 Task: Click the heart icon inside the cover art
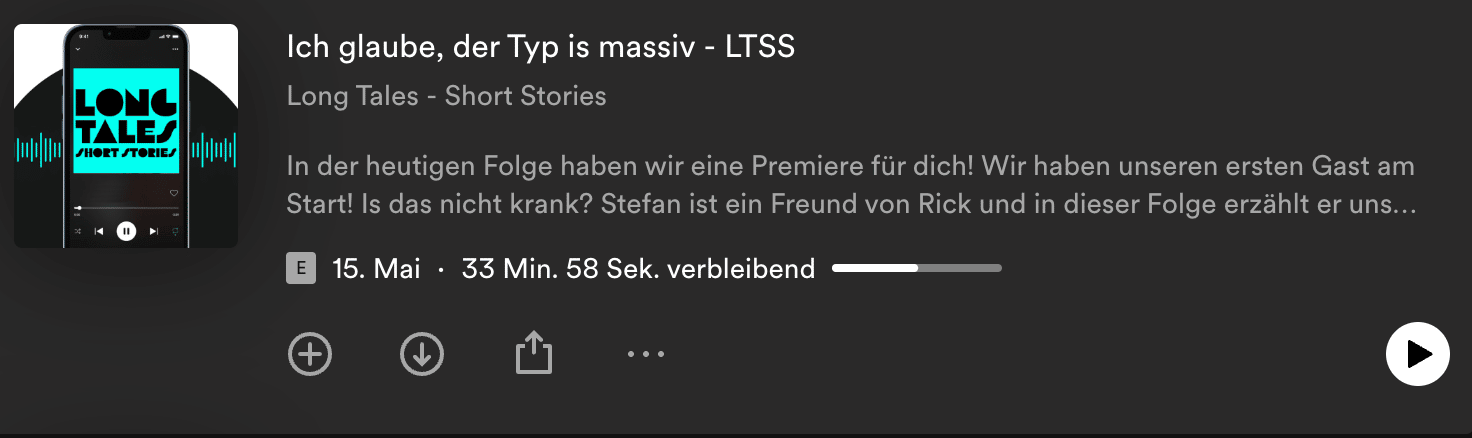coord(173,193)
